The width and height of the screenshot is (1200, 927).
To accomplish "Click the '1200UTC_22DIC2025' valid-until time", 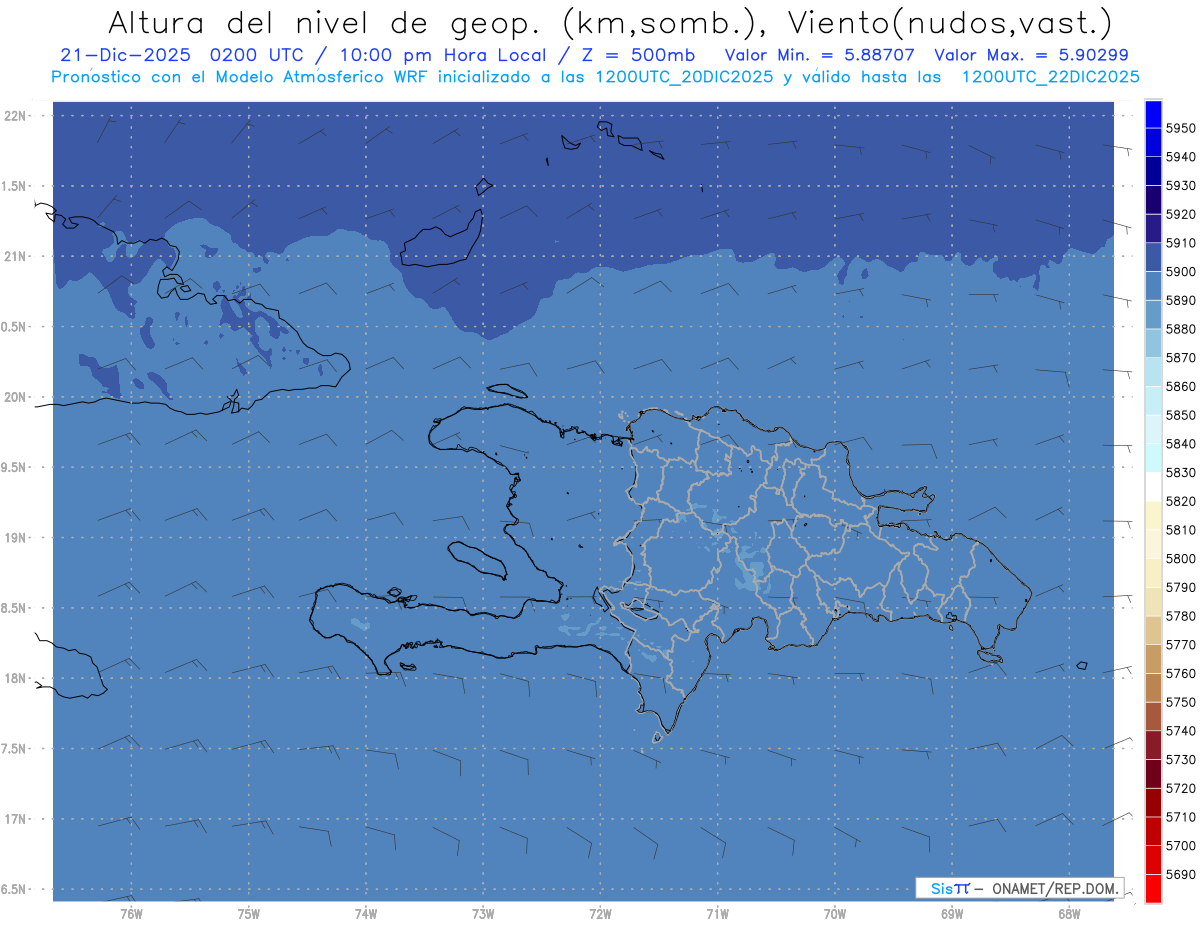I will coord(1050,77).
